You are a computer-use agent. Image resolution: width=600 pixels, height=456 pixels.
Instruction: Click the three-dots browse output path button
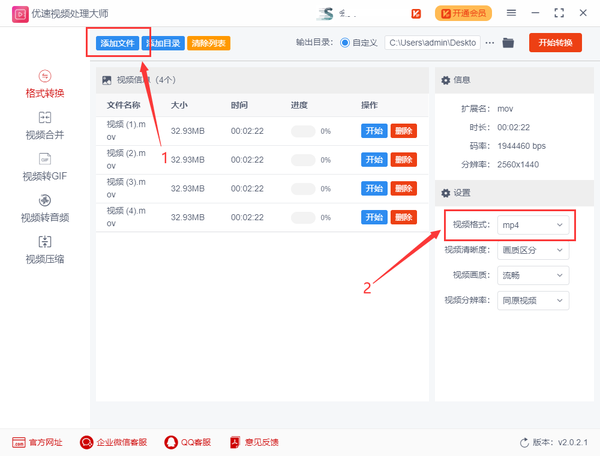coord(490,43)
